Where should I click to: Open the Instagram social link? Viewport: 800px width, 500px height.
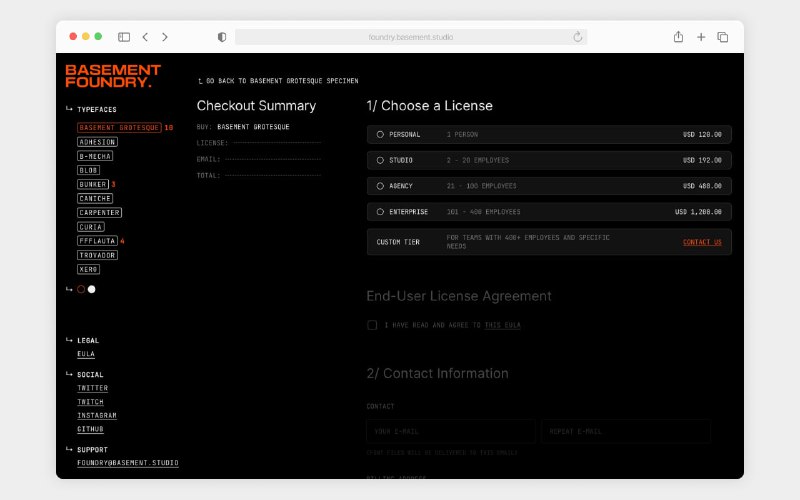[x=97, y=415]
